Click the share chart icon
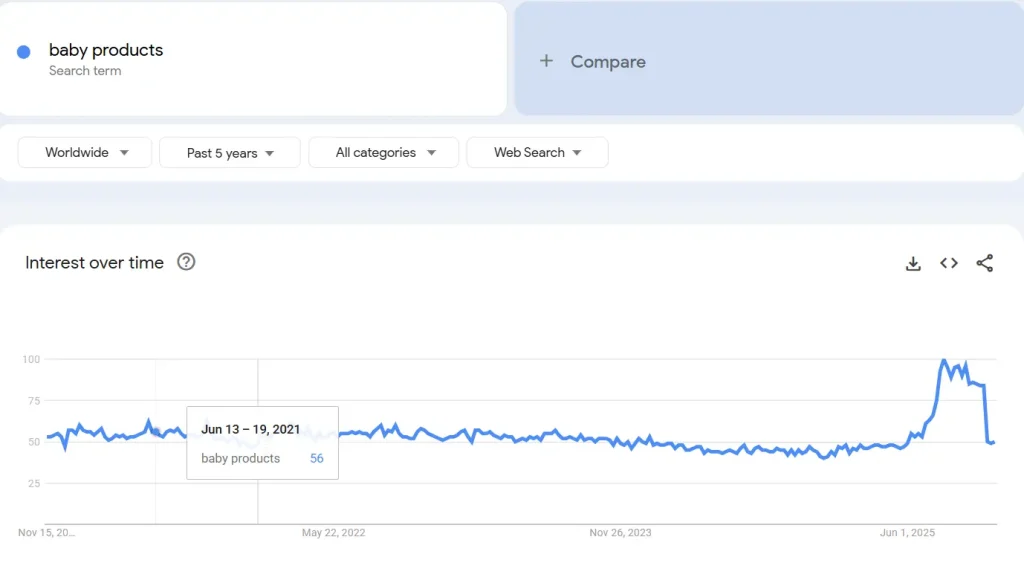The image size is (1024, 563). (x=985, y=263)
